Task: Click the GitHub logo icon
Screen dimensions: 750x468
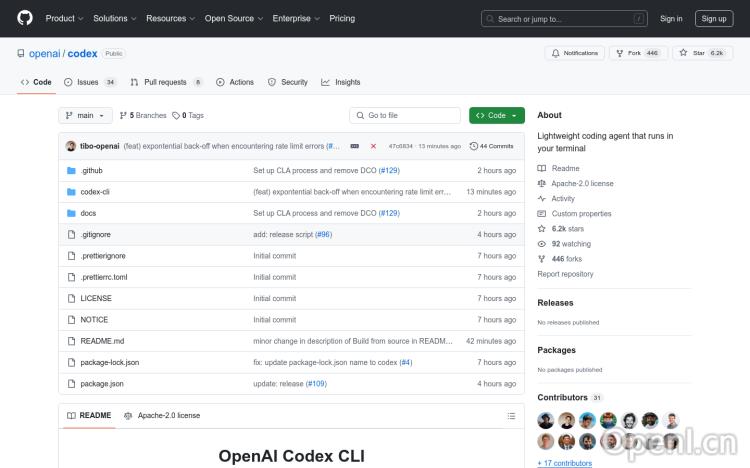Action: (x=25, y=18)
